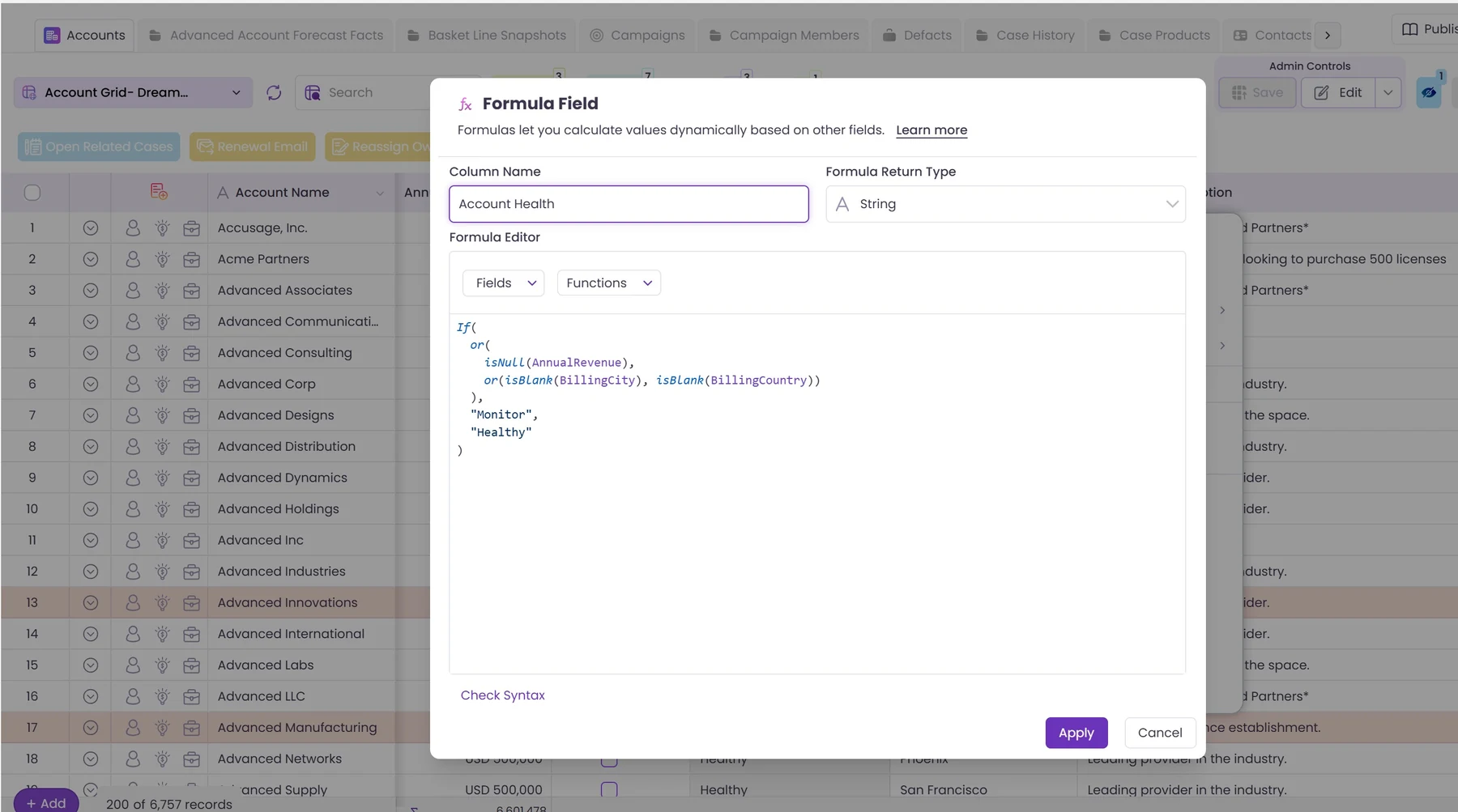
Task: Click the Column Name input field
Action: click(x=629, y=204)
